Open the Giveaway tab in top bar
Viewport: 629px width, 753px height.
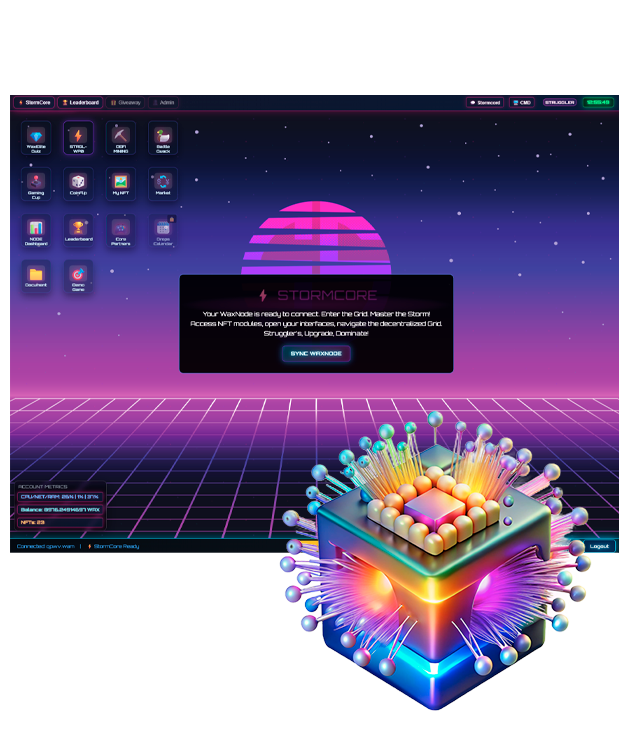(x=126, y=102)
